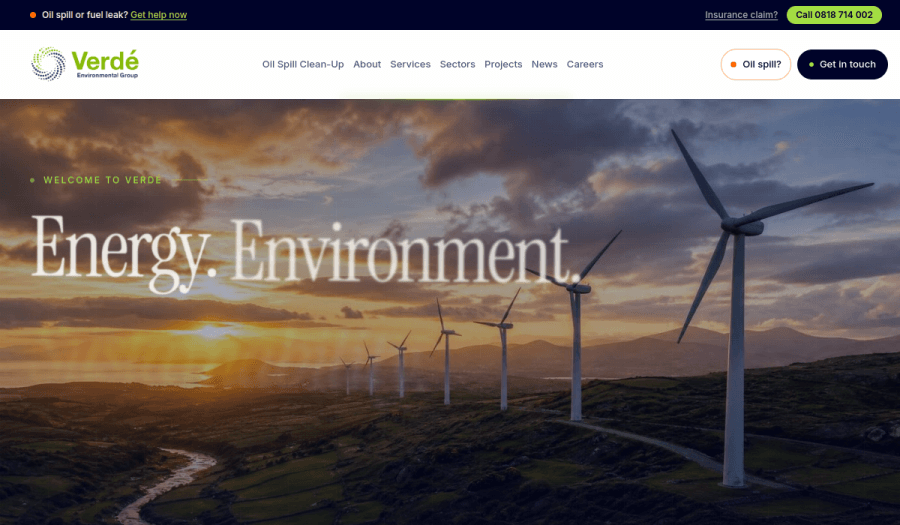
Task: View the Projects page
Action: point(503,64)
